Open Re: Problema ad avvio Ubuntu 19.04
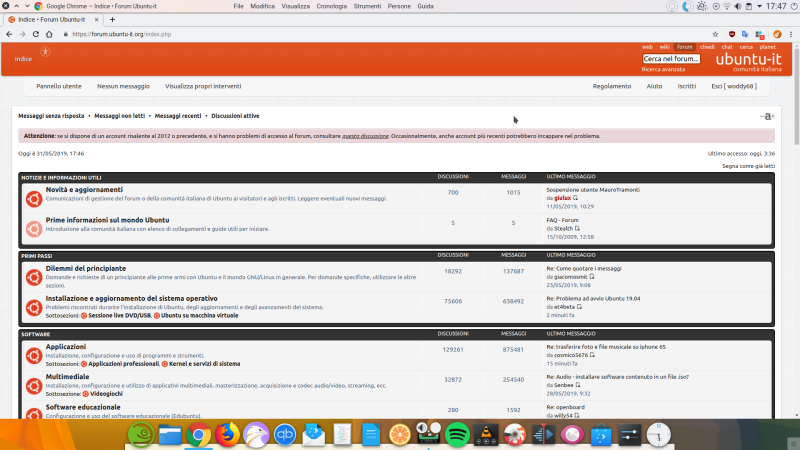Screen dimensions: 800x450 click(x=593, y=298)
